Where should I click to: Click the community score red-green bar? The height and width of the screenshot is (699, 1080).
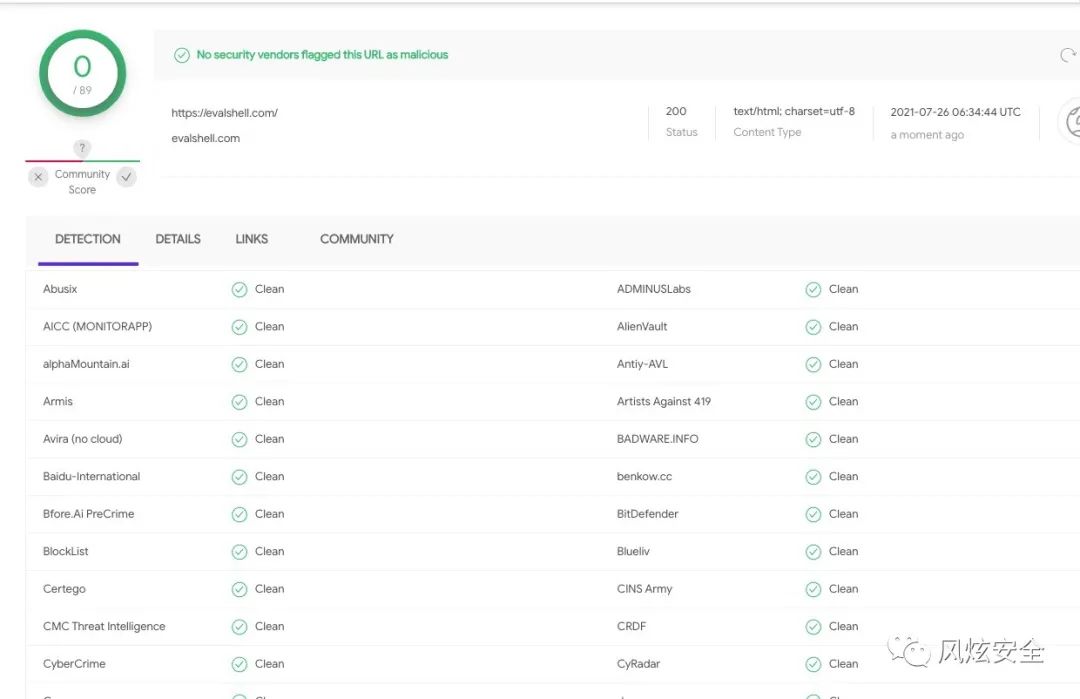click(83, 161)
